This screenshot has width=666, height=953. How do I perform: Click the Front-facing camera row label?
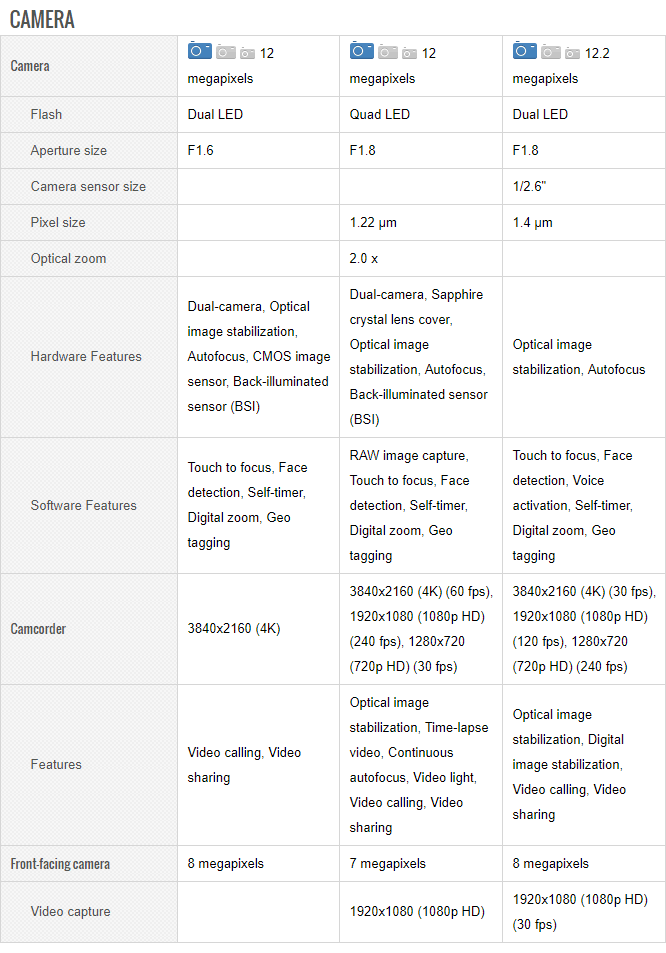click(x=60, y=863)
